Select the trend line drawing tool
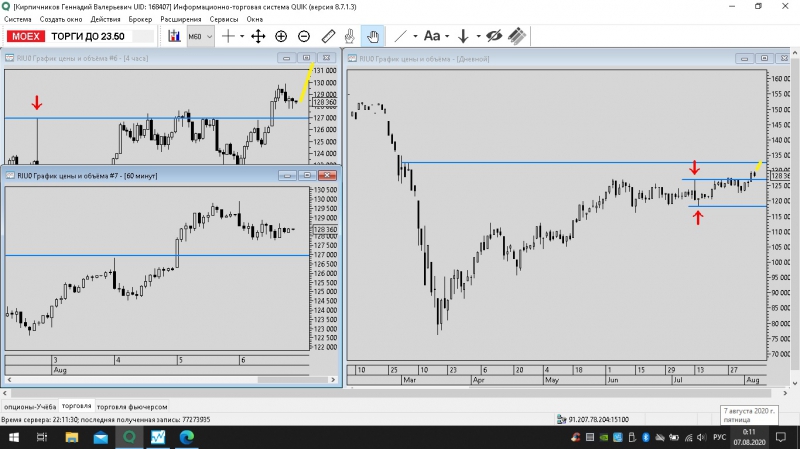The height and width of the screenshot is (449, 800). coord(401,36)
